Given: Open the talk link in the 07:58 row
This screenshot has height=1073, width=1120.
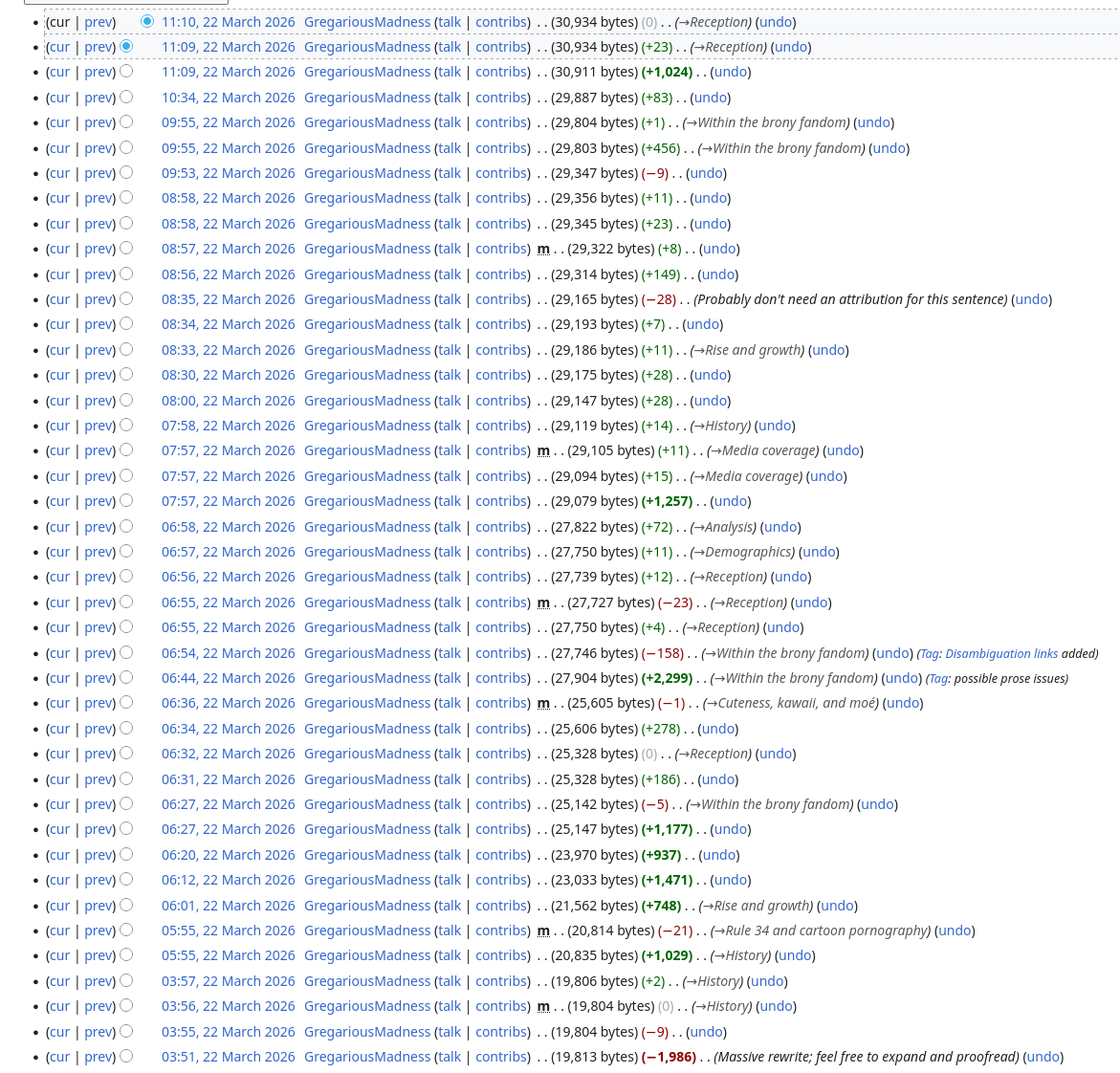Looking at the screenshot, I should point(450,426).
